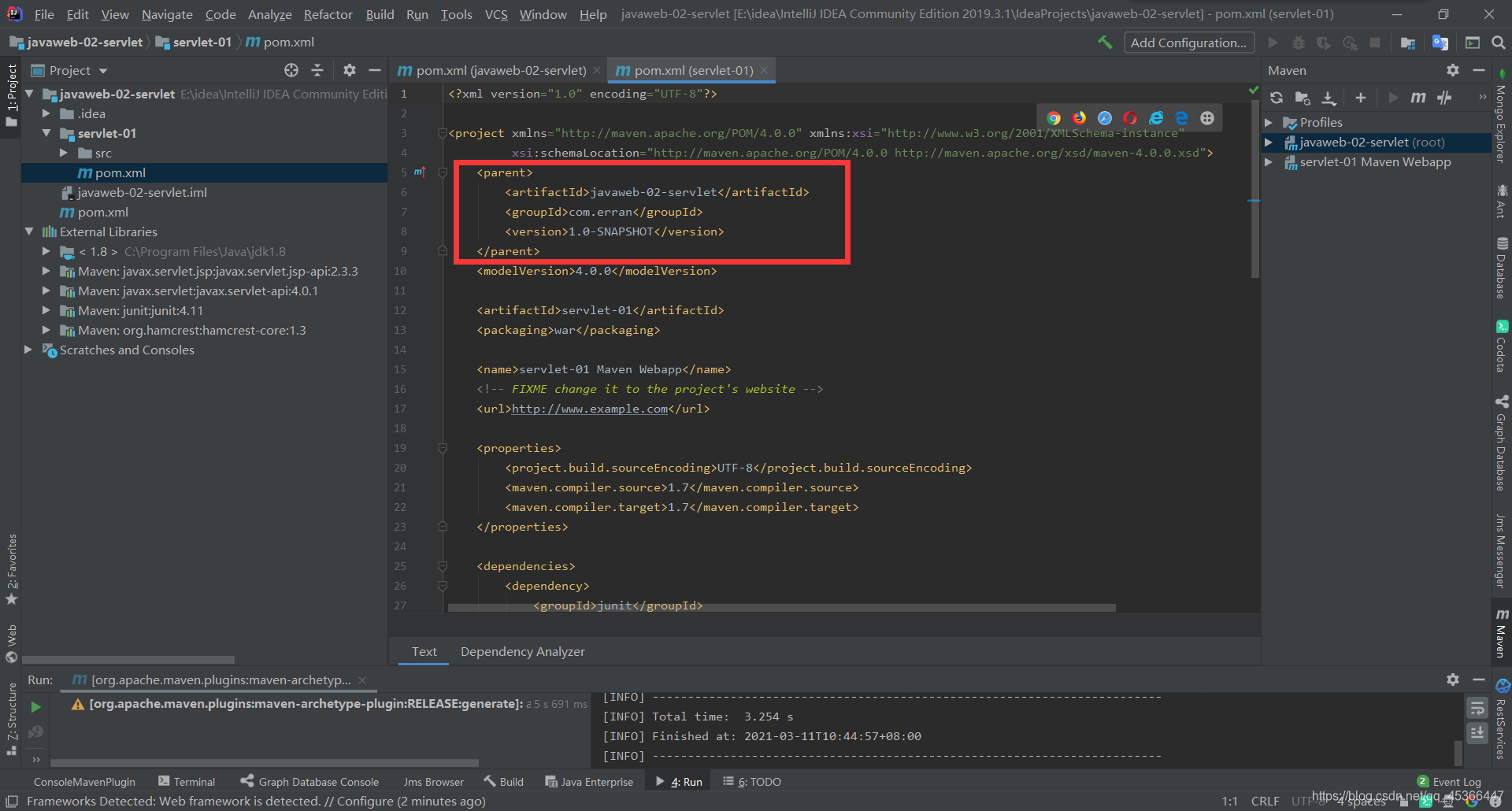Viewport: 1512px width, 811px height.
Task: Toggle soft-wrap in Run console
Action: point(1477,709)
